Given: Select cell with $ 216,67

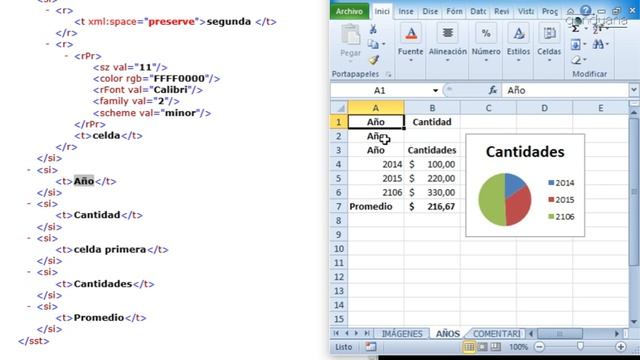Looking at the screenshot, I should coord(432,207).
